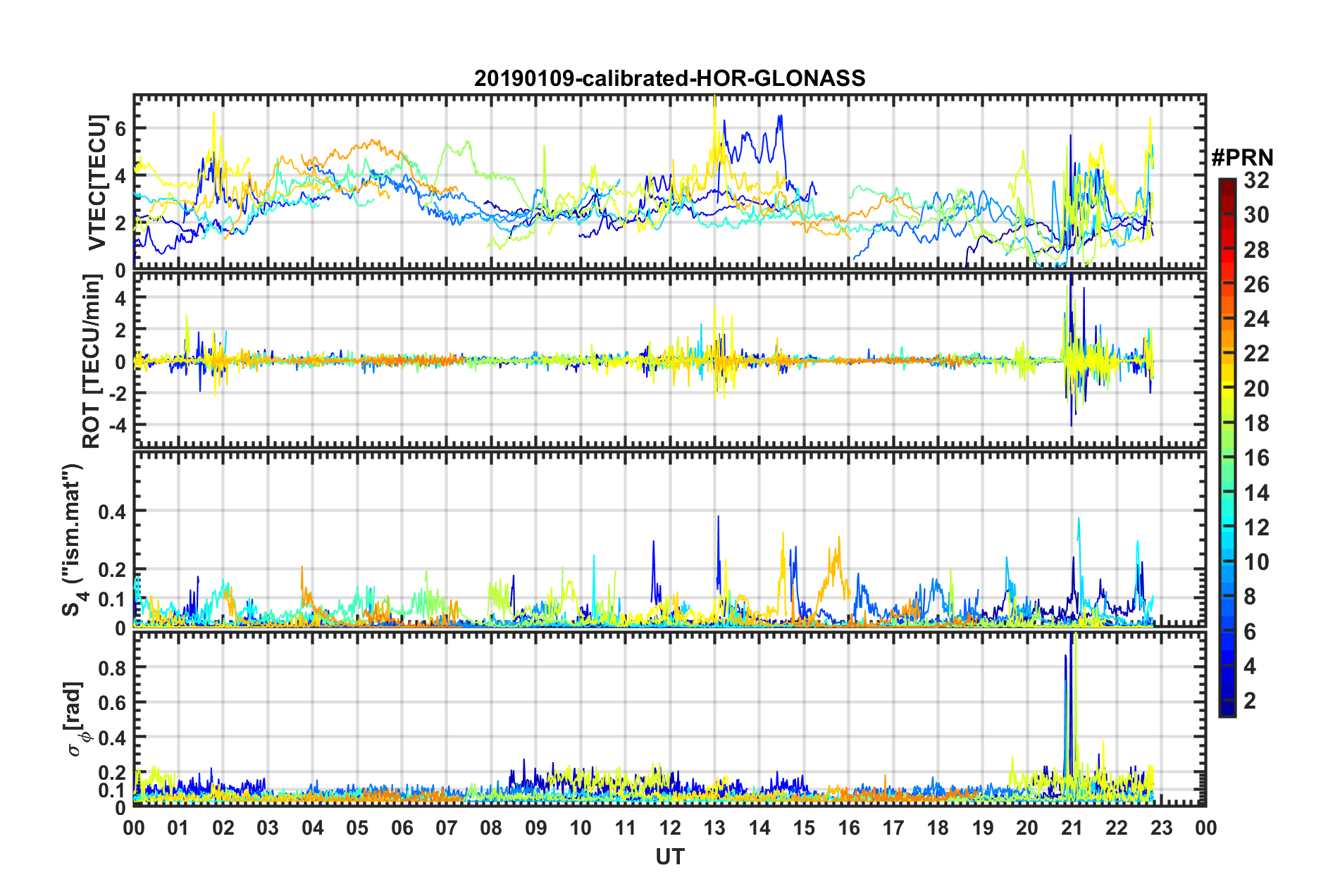Screen dimensions: 1340x896
Task: Click the 0.8 tick label in the sigma-phi panel
Action: pyautogui.click(x=113, y=667)
